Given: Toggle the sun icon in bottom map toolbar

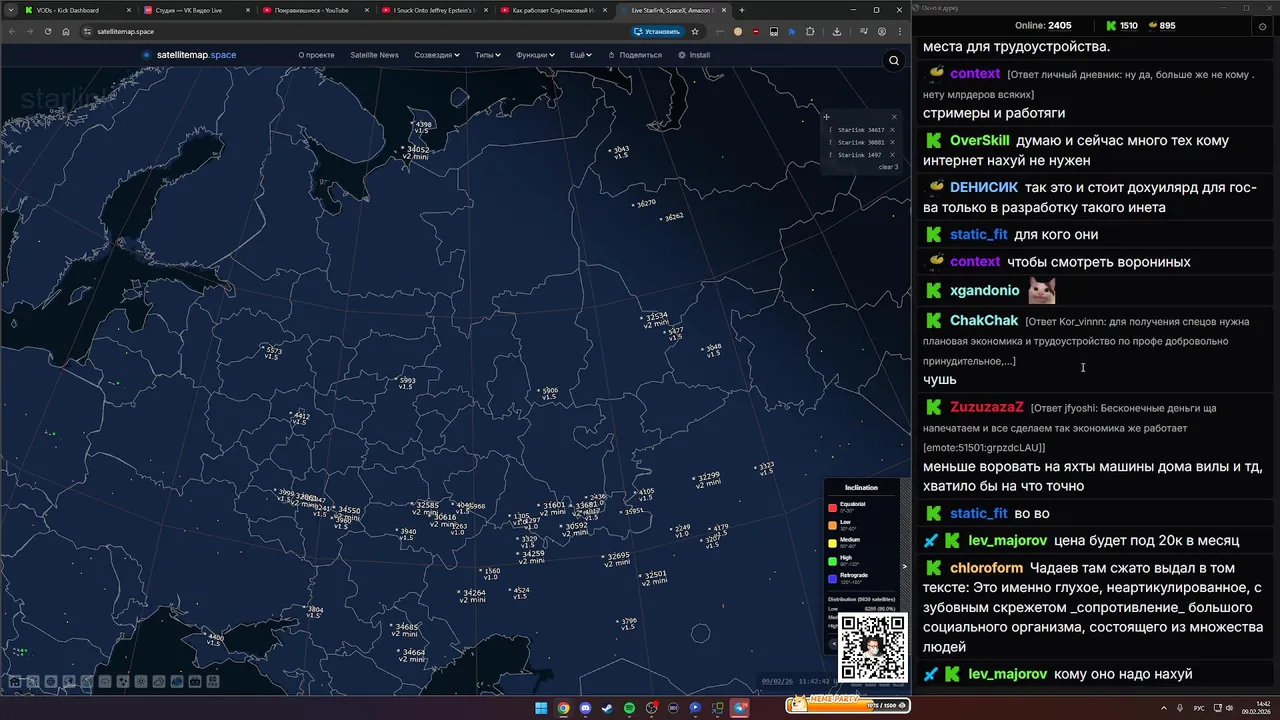Looking at the screenshot, I should pyautogui.click(x=141, y=682).
